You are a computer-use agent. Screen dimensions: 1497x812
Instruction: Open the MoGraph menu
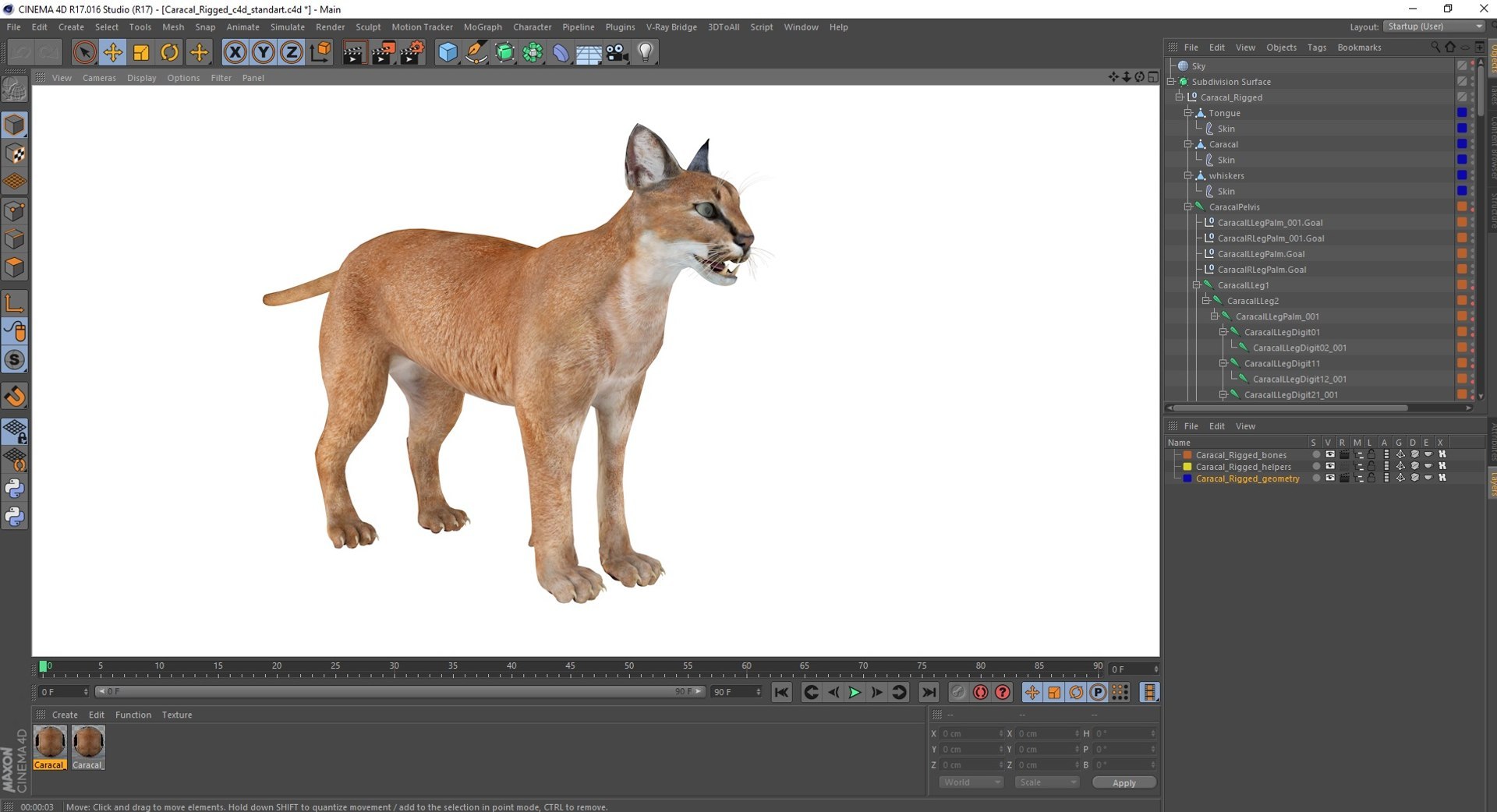[x=483, y=26]
